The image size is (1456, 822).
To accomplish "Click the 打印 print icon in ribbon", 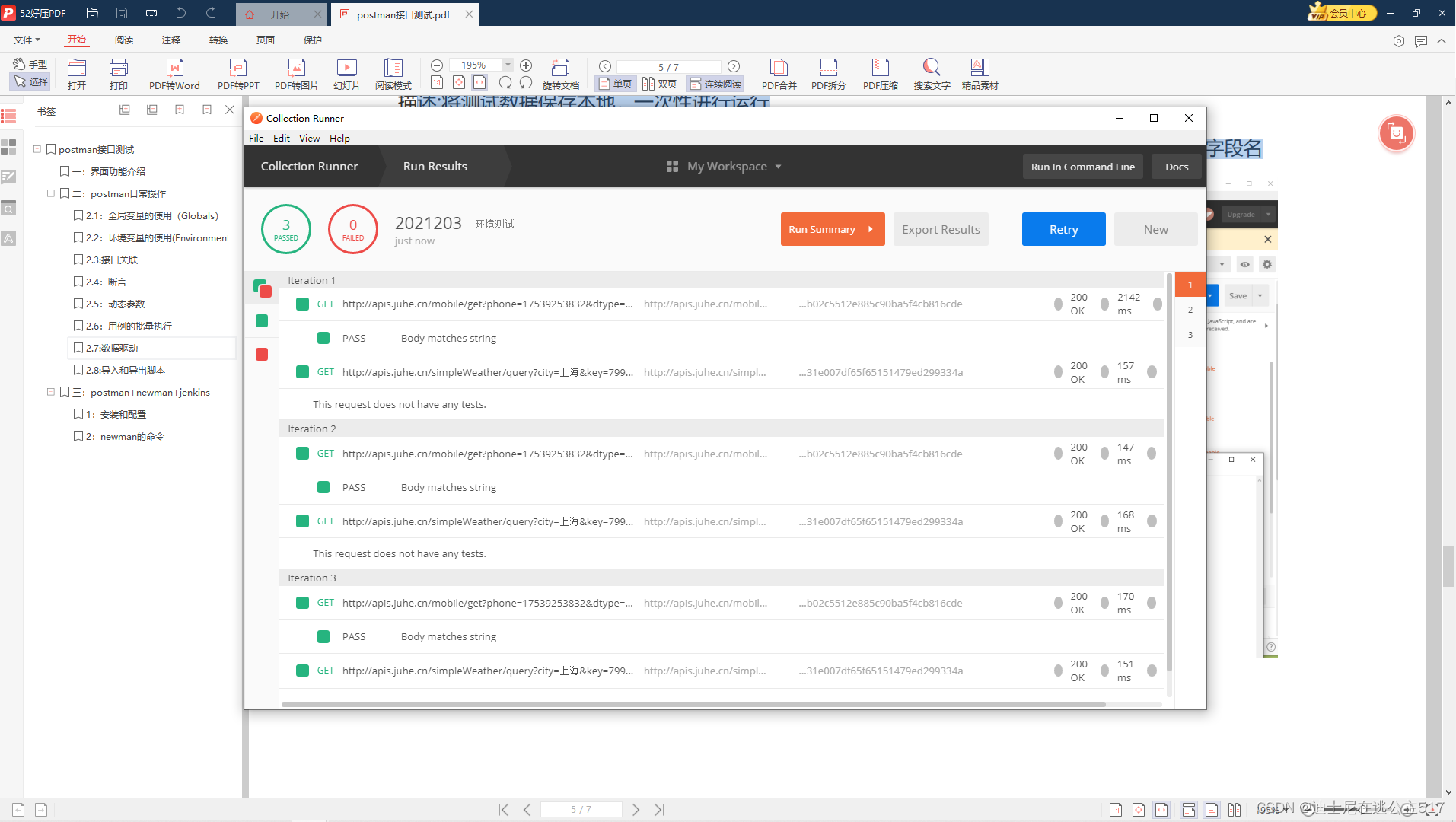I will [x=119, y=74].
